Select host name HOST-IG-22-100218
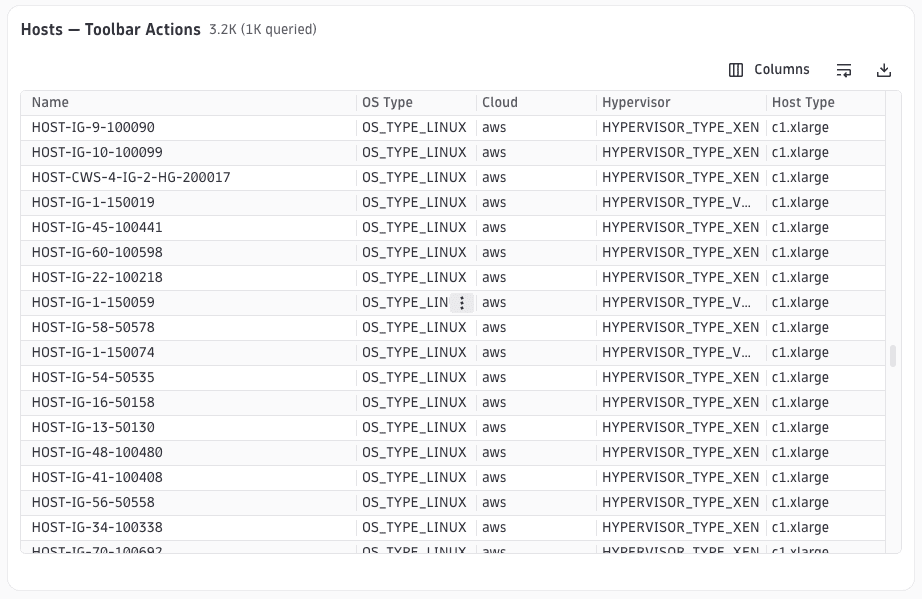The width and height of the screenshot is (922, 599). pyautogui.click(x=97, y=277)
